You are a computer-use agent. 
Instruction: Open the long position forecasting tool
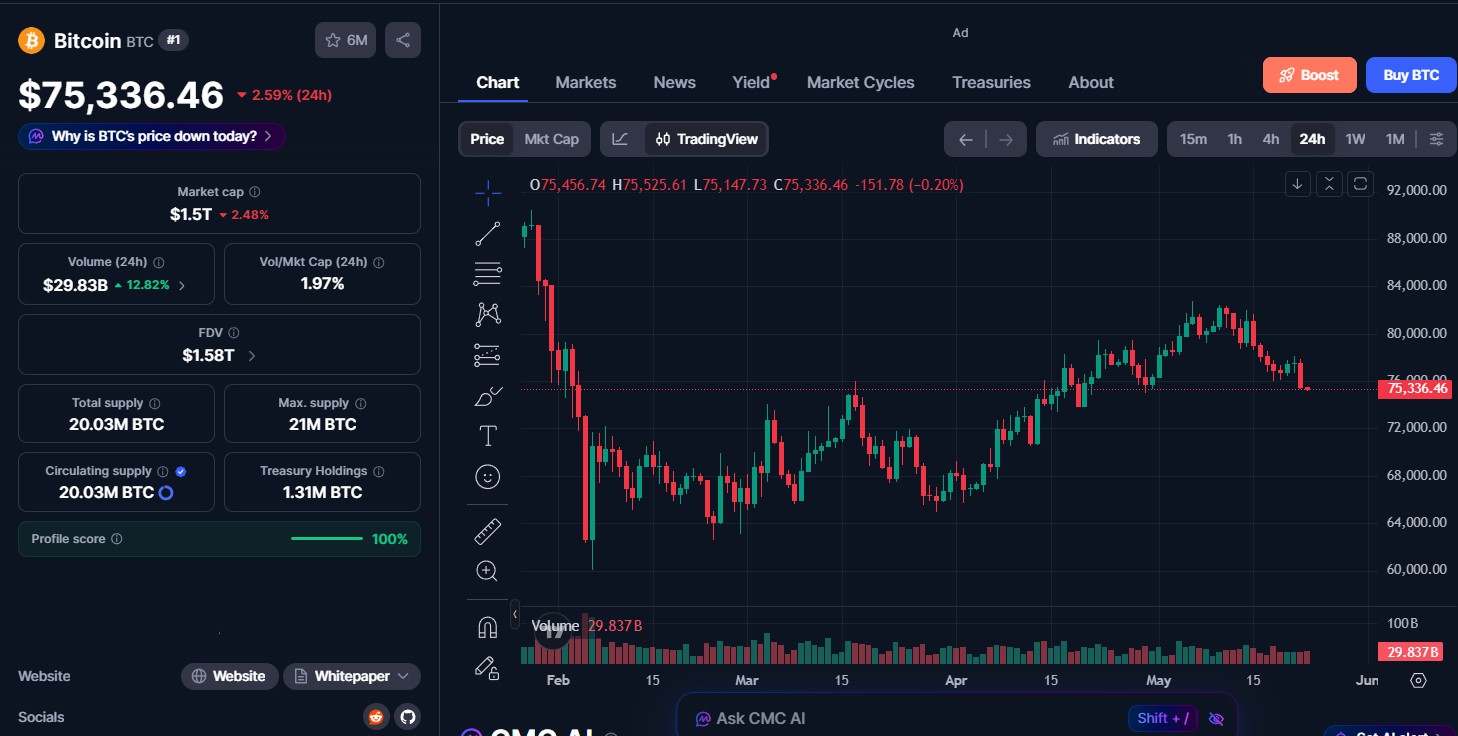point(488,355)
